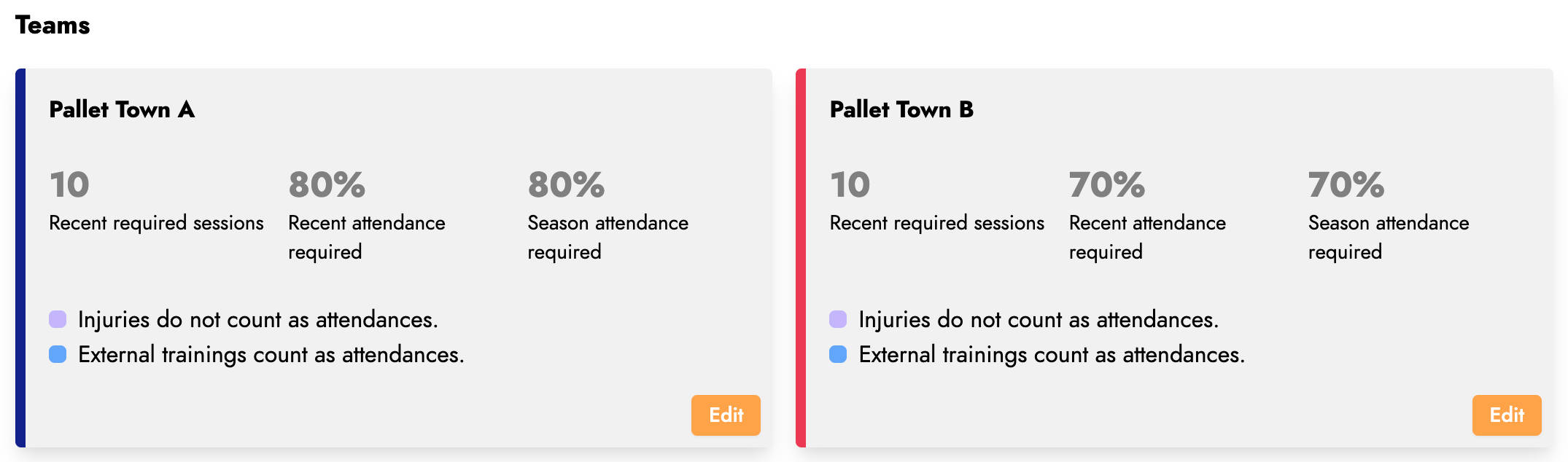Click Pallet Town A's 80% season attendance value
Screen dimensions: 1568x462
pyautogui.click(x=566, y=185)
